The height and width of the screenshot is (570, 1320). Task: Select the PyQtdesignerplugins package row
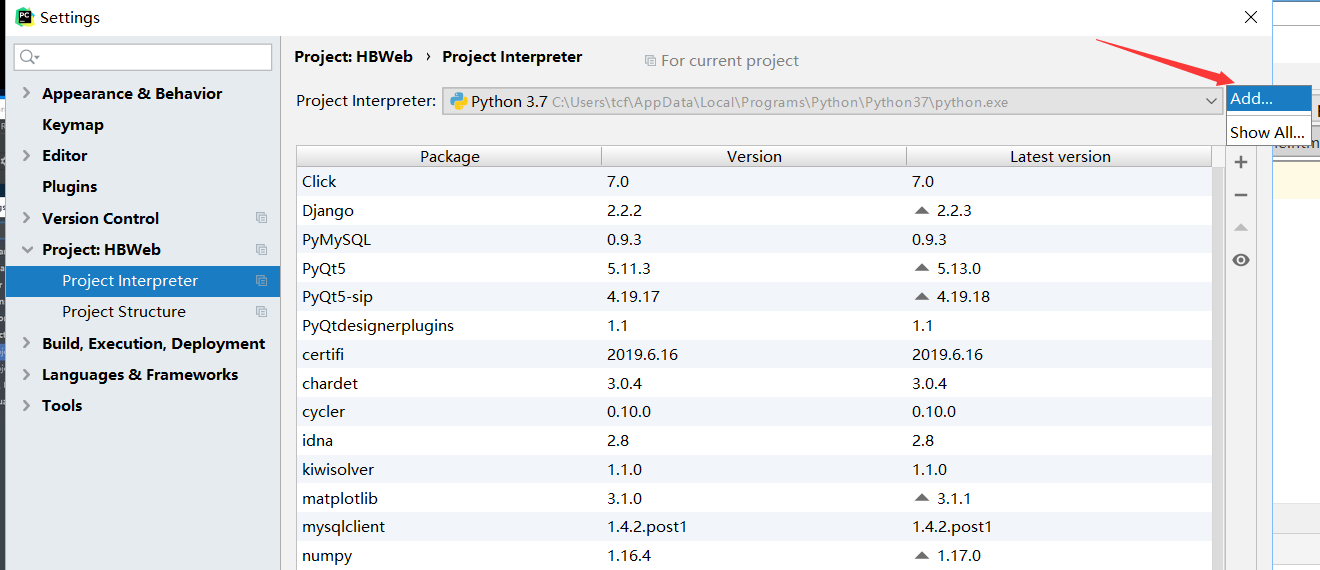point(754,326)
